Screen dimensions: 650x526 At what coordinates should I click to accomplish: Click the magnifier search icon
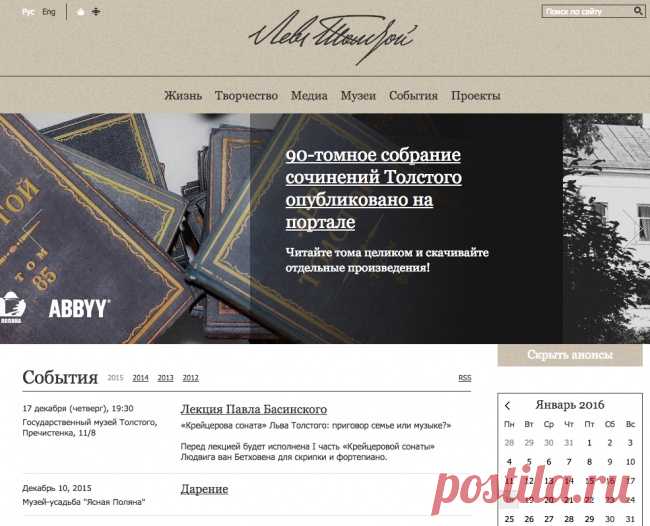point(638,11)
